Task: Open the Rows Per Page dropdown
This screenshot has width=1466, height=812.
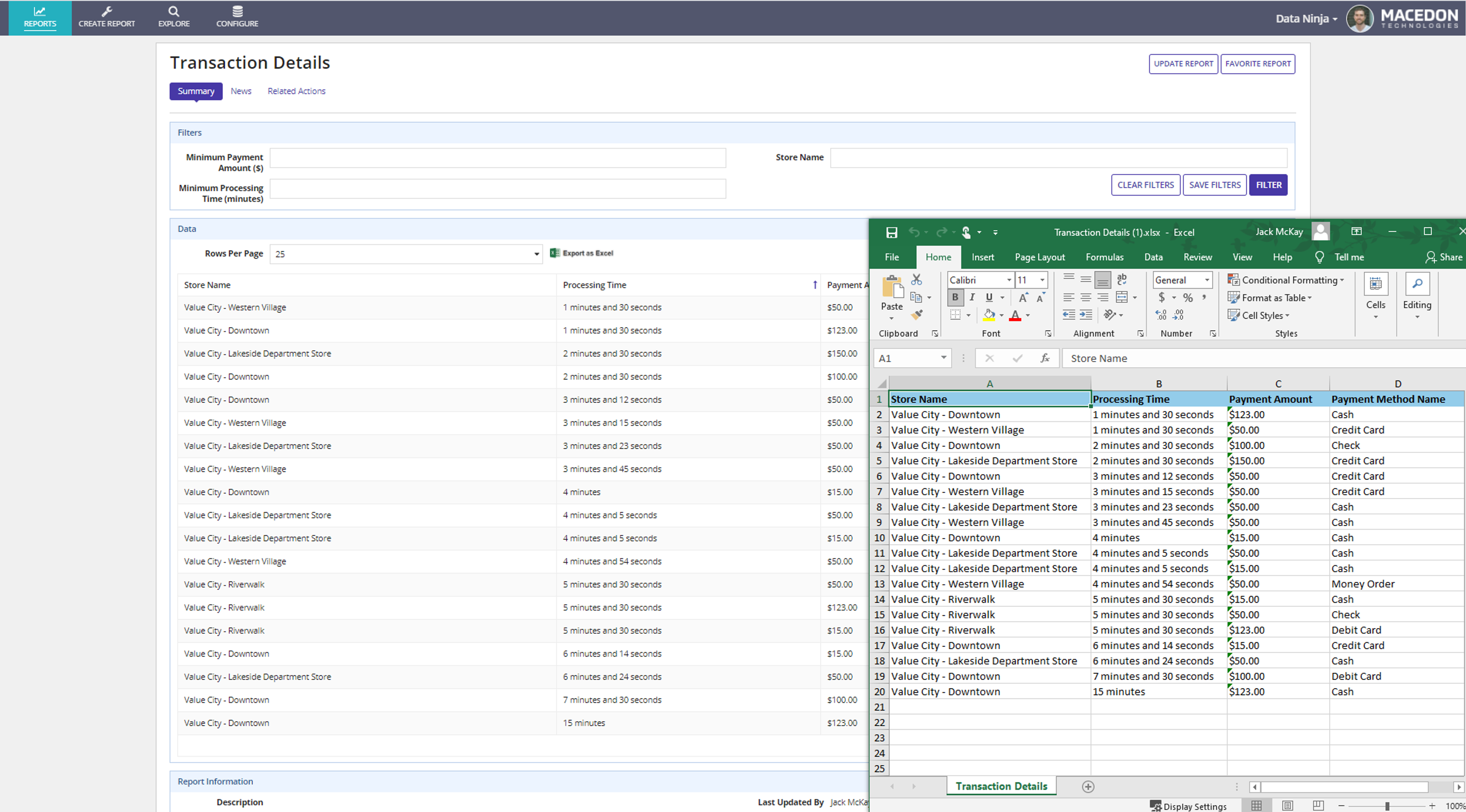Action: [x=406, y=254]
